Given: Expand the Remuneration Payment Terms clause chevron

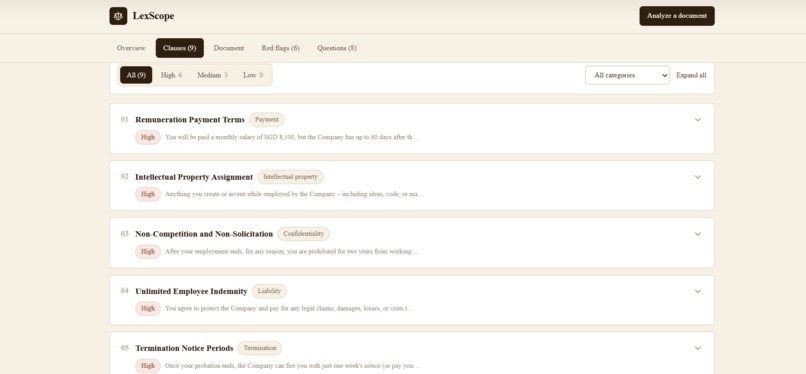Looking at the screenshot, I should tap(698, 120).
